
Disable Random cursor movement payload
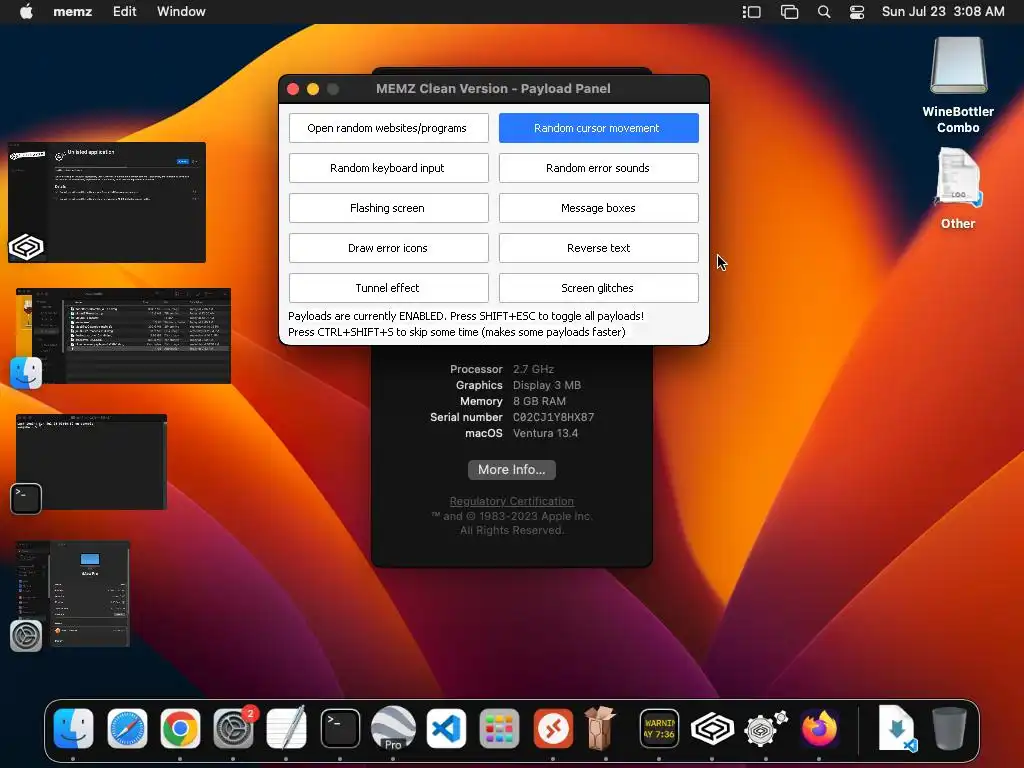599,128
